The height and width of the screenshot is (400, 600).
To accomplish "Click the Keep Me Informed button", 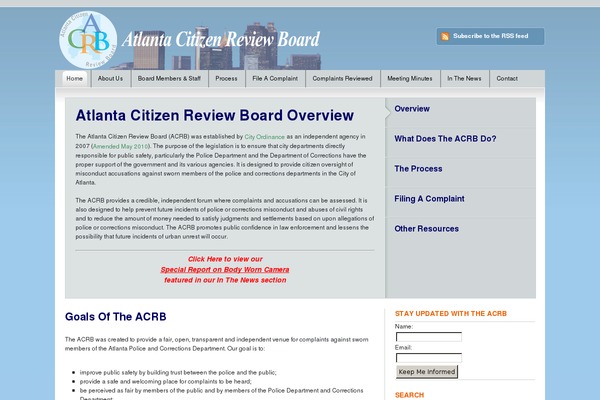I will coord(427,372).
